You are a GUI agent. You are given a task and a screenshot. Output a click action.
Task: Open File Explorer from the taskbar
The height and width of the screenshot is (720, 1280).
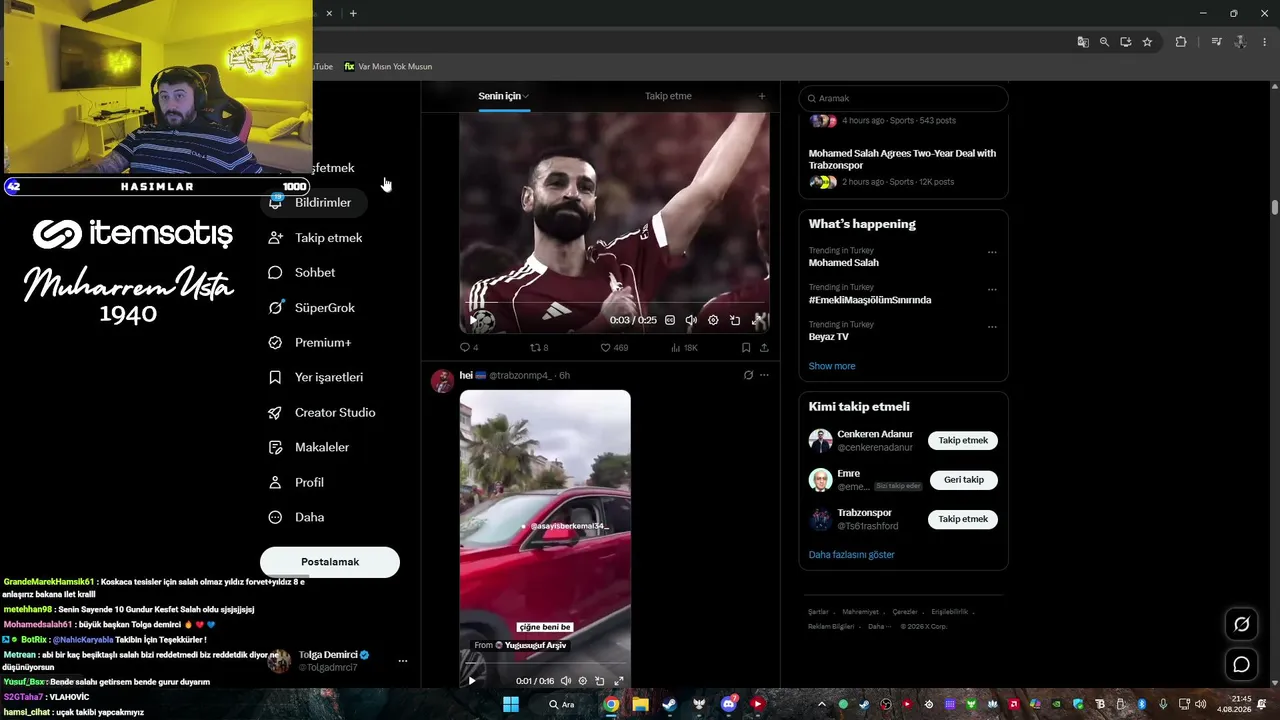coord(640,704)
